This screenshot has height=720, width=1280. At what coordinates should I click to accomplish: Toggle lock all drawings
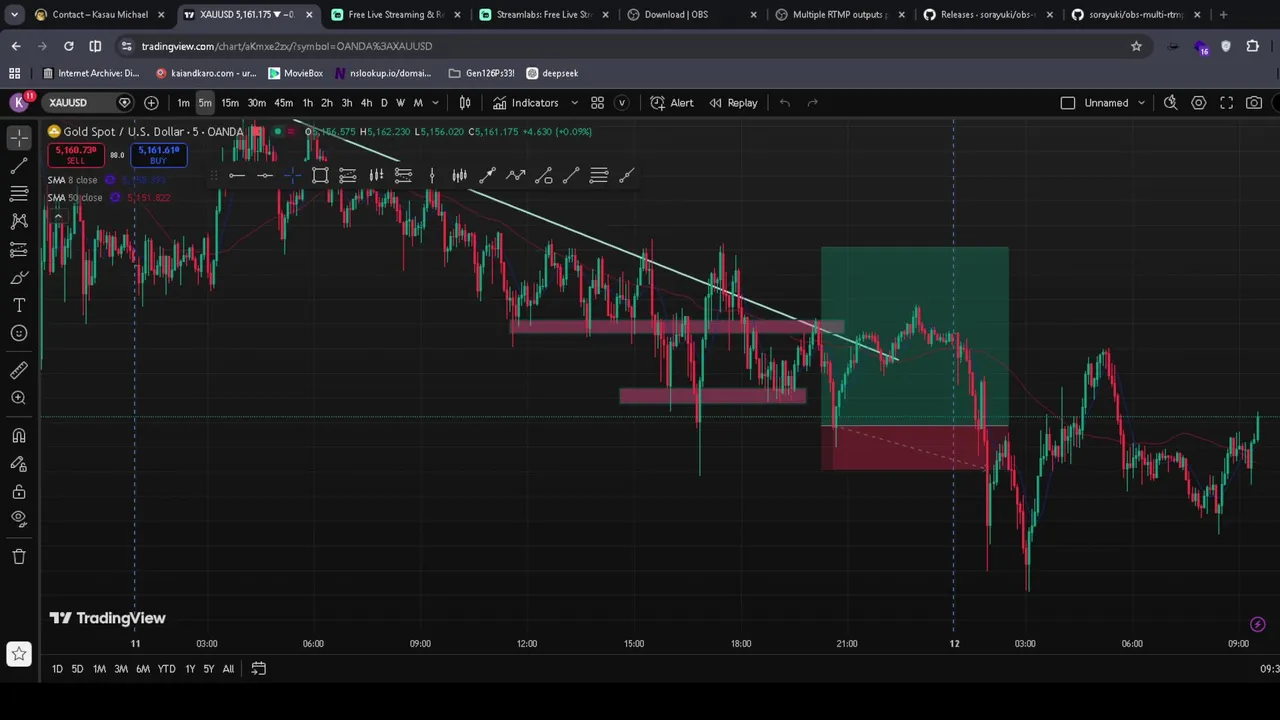(x=19, y=492)
